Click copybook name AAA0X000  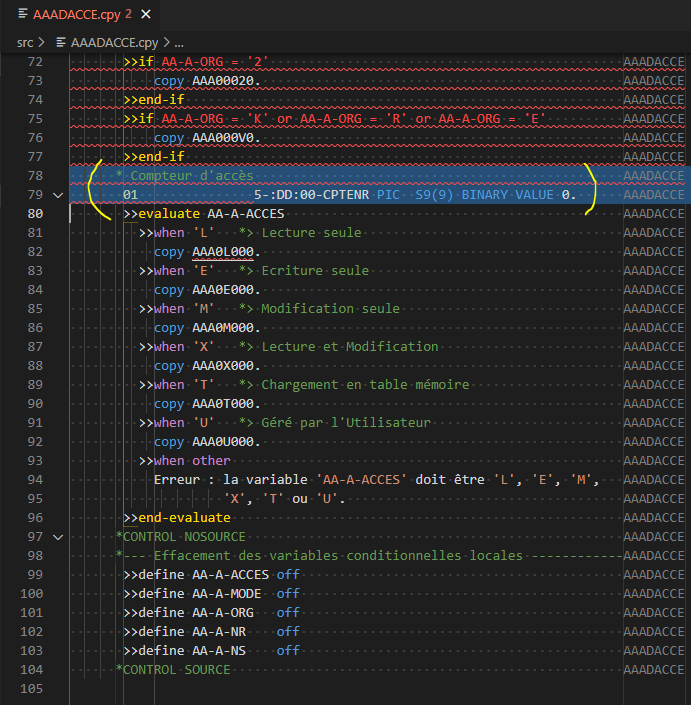coord(223,366)
